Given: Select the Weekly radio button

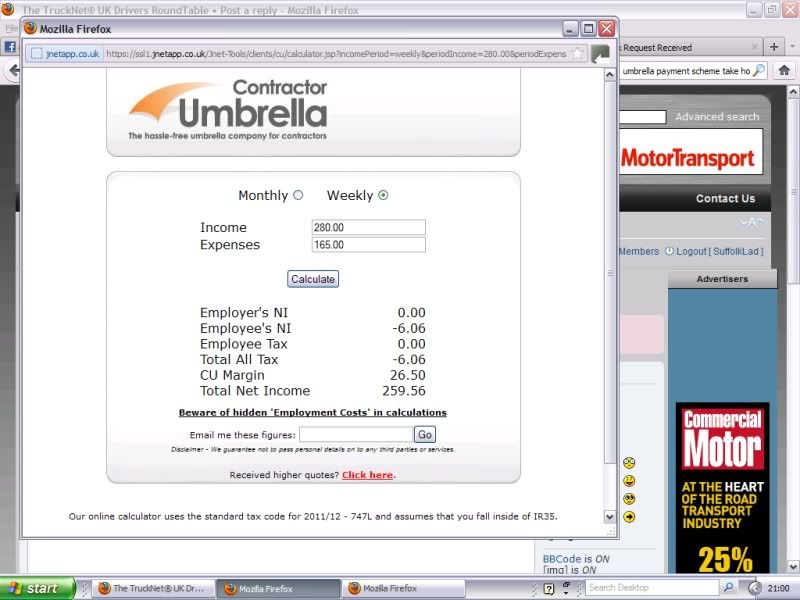Looking at the screenshot, I should 383,195.
